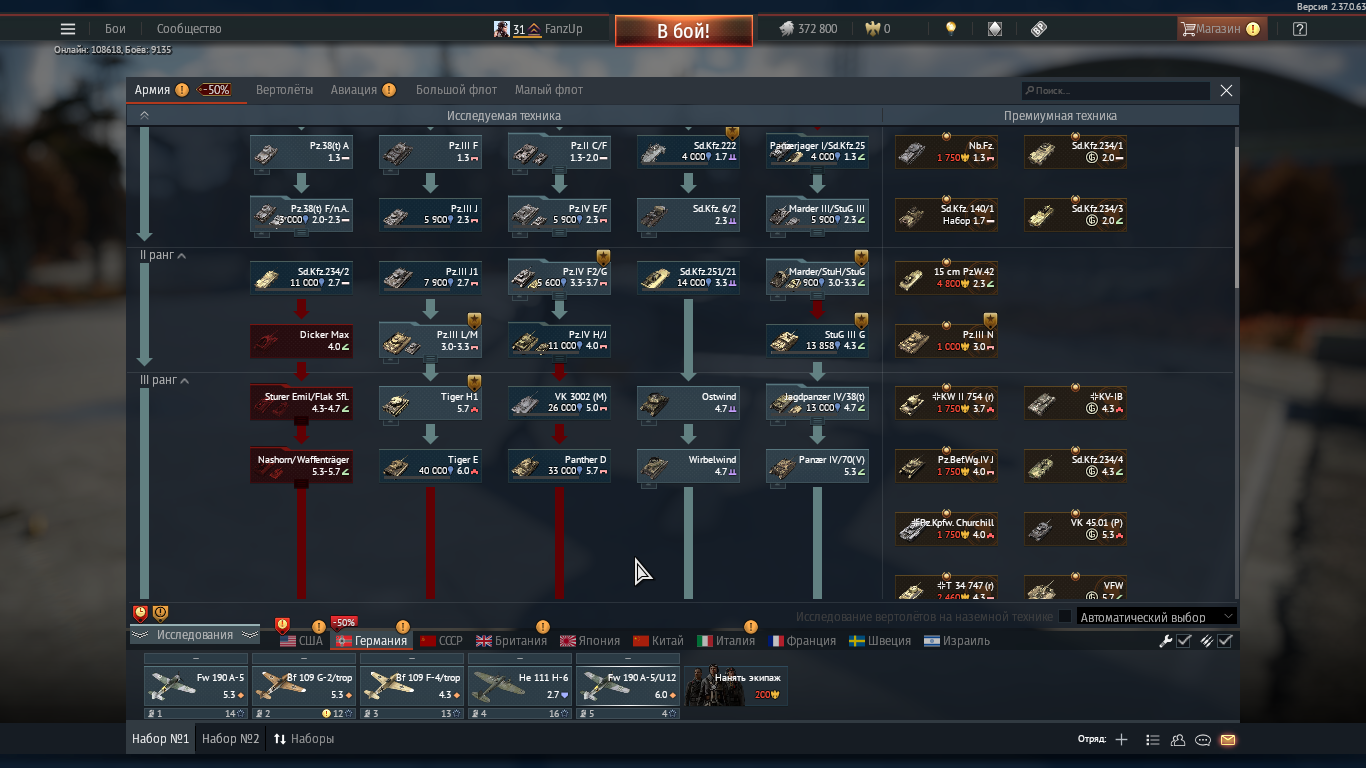Screen dimensions: 1366x768
Task: Select the Tiger H1 tank
Action: [430, 403]
